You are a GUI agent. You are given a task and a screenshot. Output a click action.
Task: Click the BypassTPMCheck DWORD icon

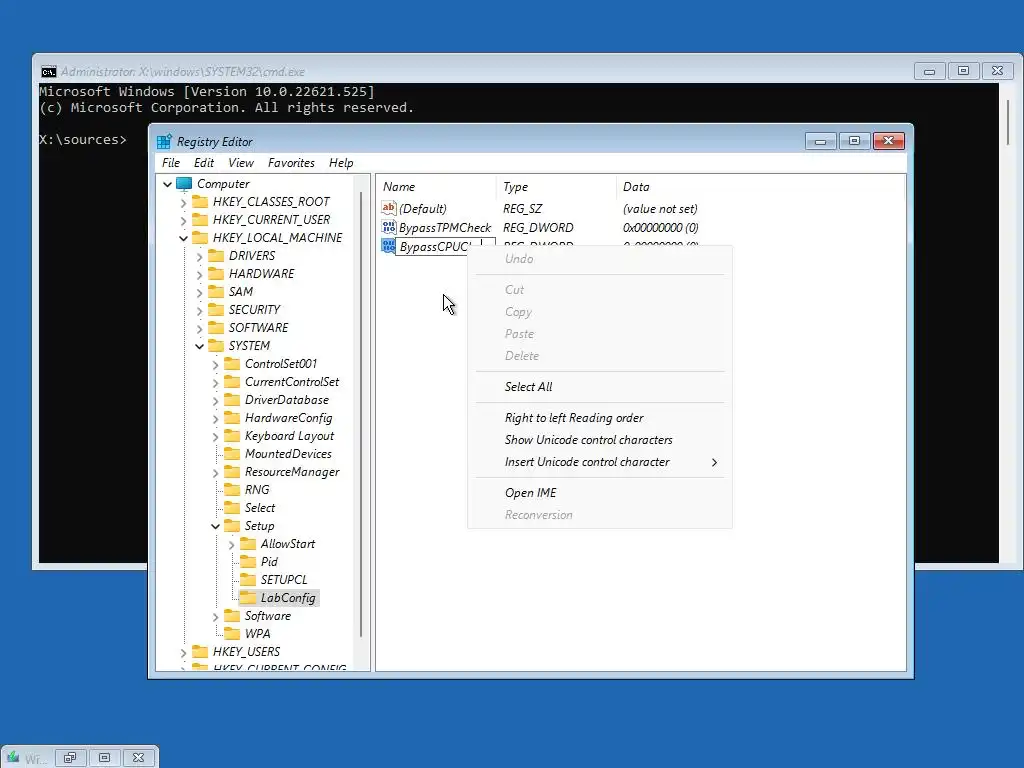tap(389, 227)
